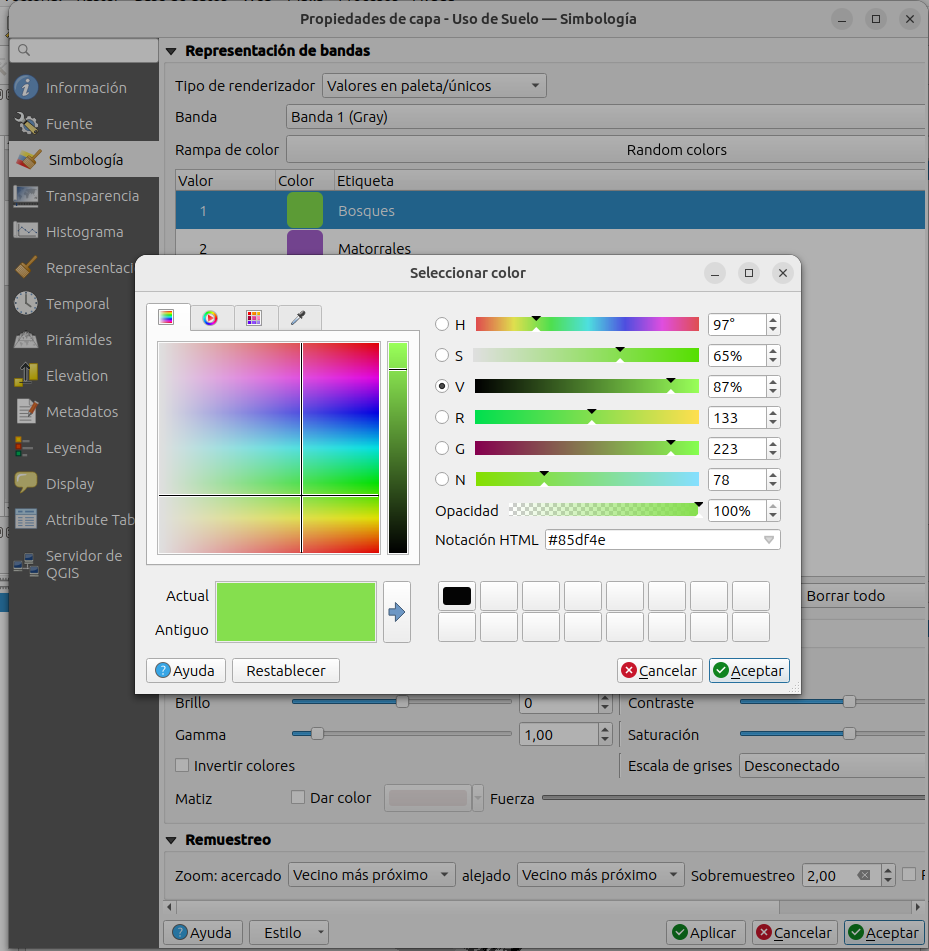Enable the Invertir colores checkbox
Image resolution: width=929 pixels, height=951 pixels.
coord(182,766)
